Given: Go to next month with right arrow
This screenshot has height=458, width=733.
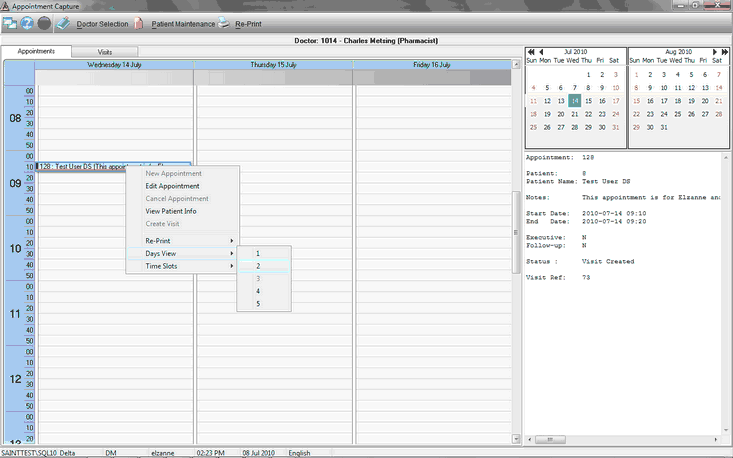Looking at the screenshot, I should pyautogui.click(x=714, y=52).
